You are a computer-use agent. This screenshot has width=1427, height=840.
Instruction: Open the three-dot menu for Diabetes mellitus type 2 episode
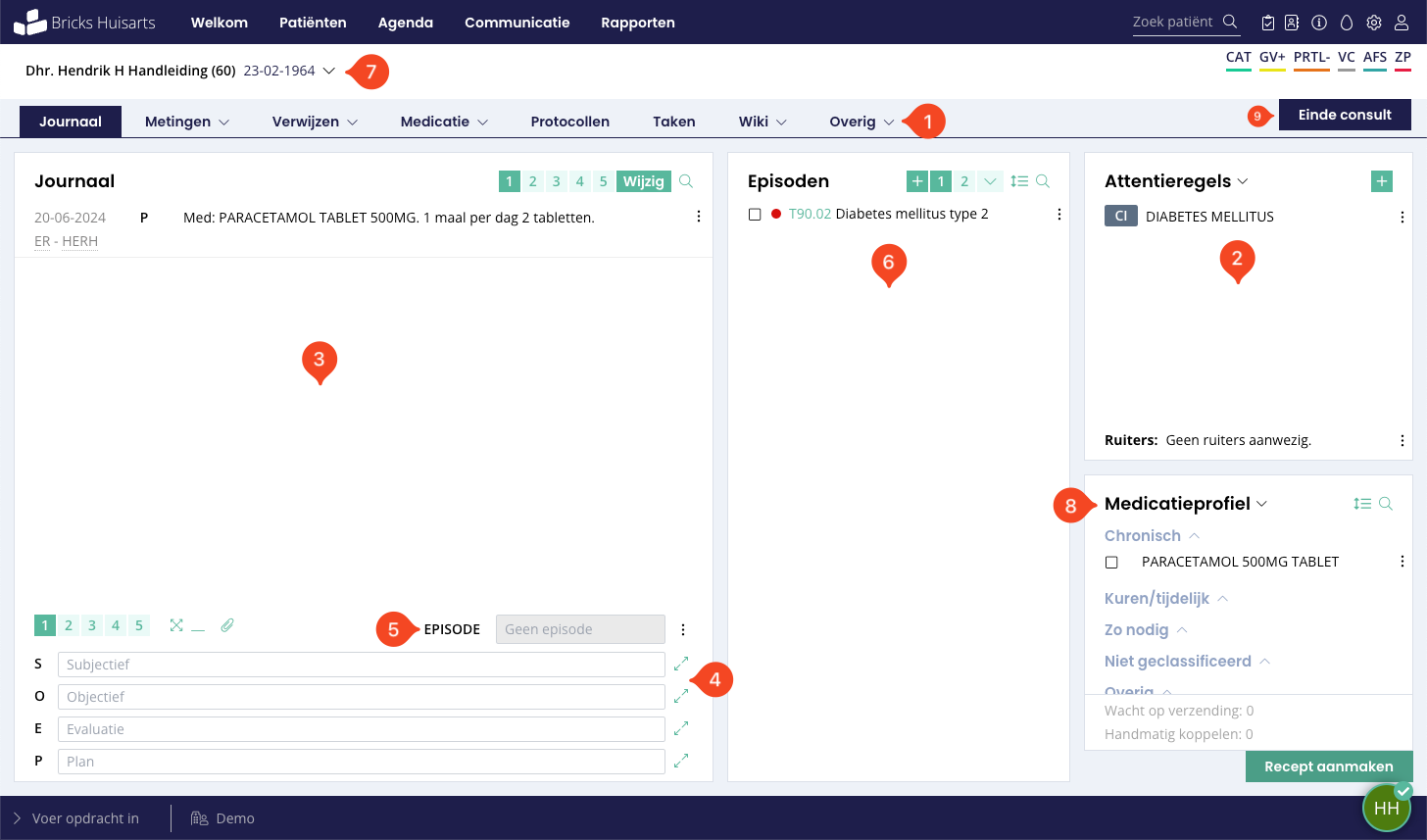click(1058, 215)
